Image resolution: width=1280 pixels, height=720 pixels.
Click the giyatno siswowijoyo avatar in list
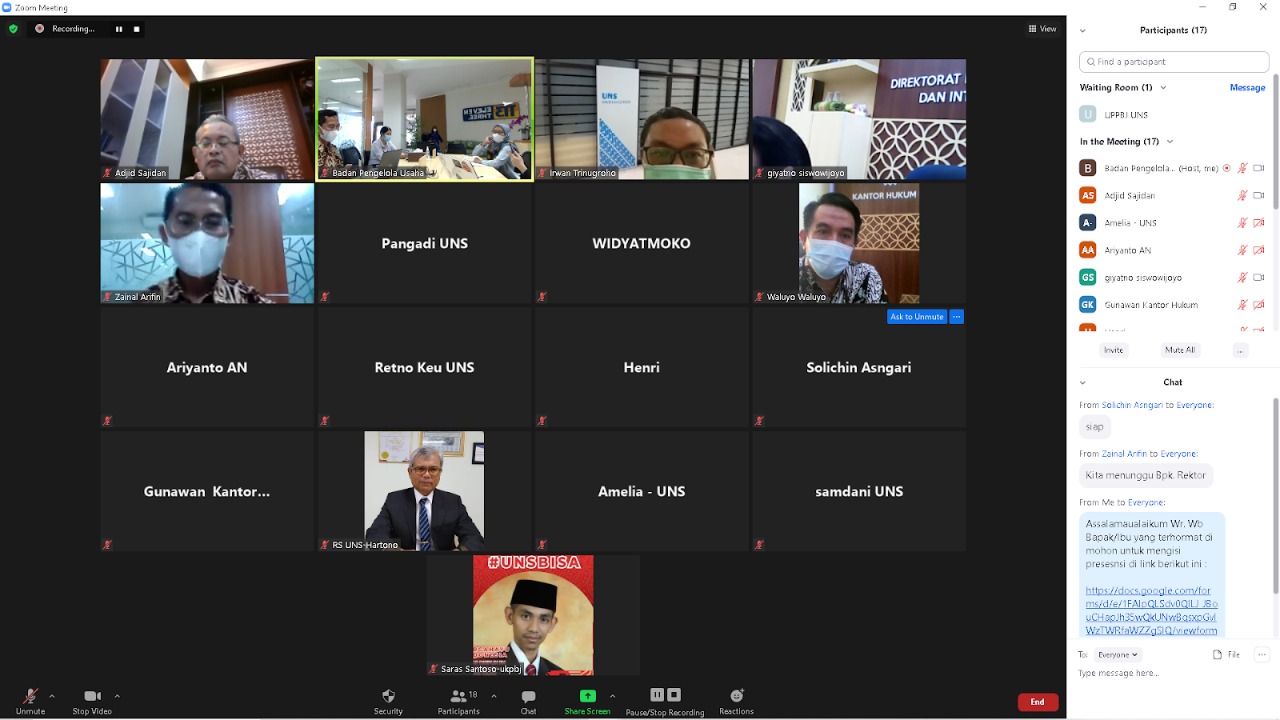point(1088,277)
